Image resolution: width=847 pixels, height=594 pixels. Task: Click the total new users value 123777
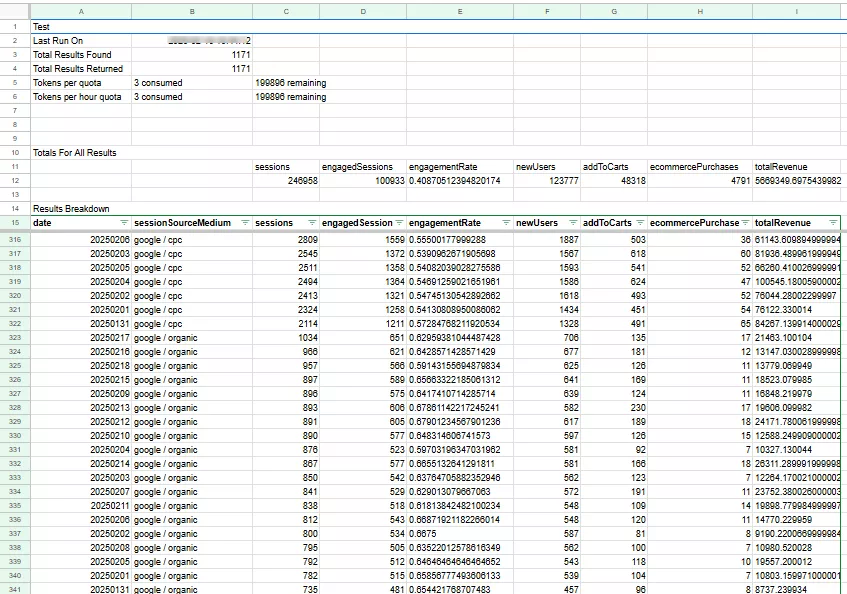tap(547, 180)
